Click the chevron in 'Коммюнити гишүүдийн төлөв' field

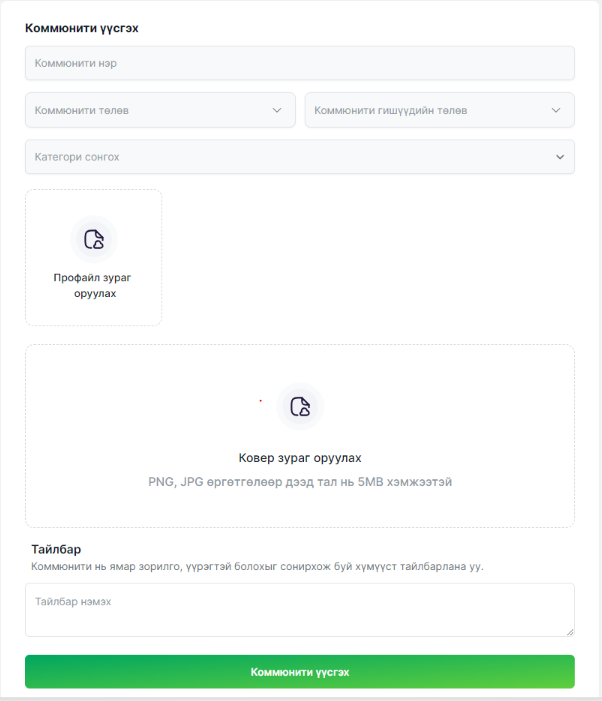pos(556,110)
